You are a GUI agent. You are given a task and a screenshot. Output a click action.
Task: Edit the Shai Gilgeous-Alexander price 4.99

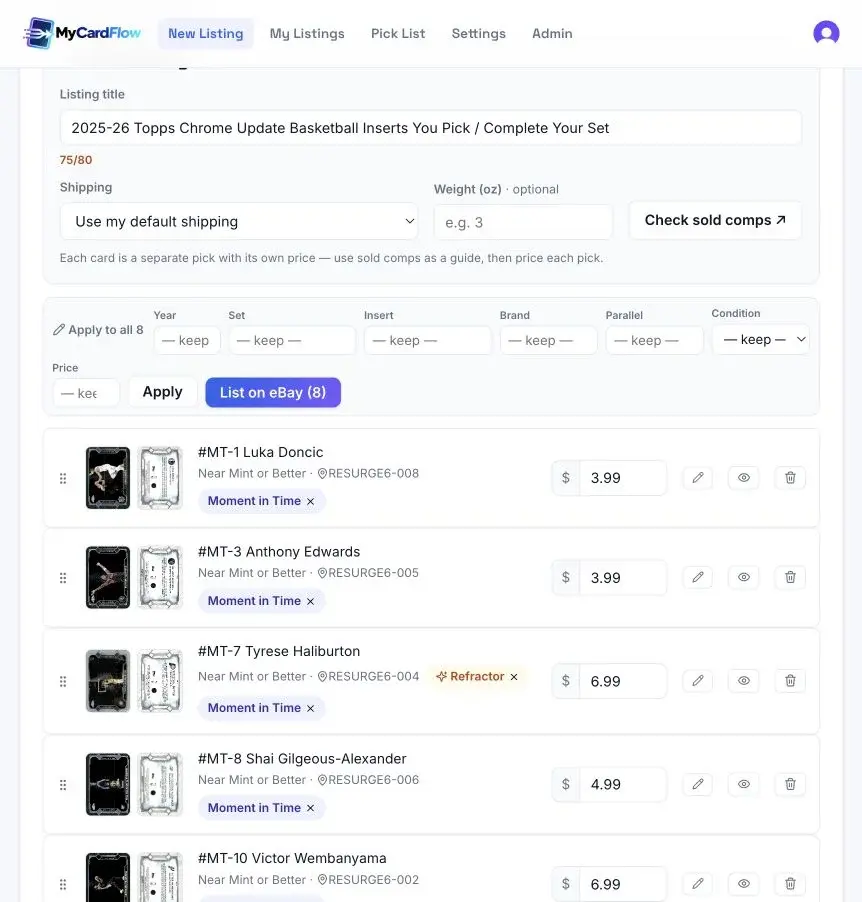[623, 785]
